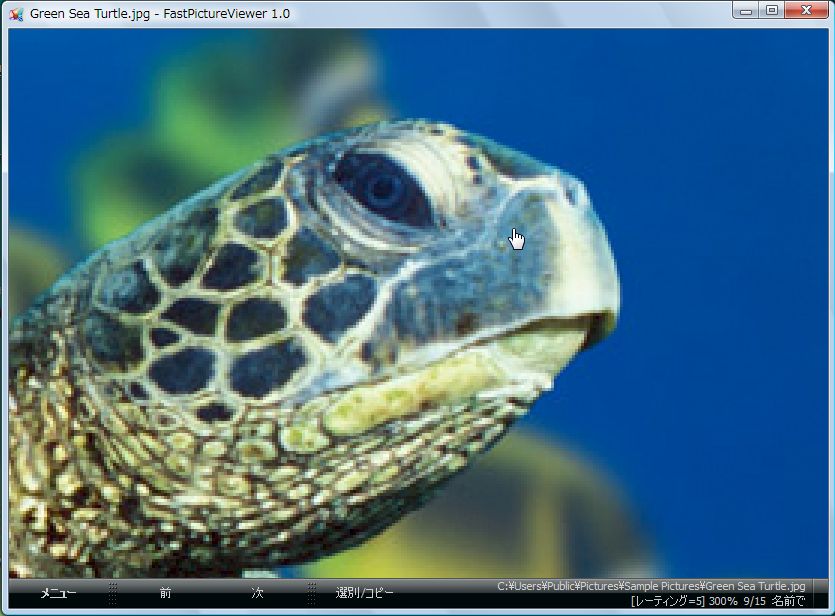Click the FastPictureViewer app icon in title bar
Screen dimensions: 835x616
point(17,14)
